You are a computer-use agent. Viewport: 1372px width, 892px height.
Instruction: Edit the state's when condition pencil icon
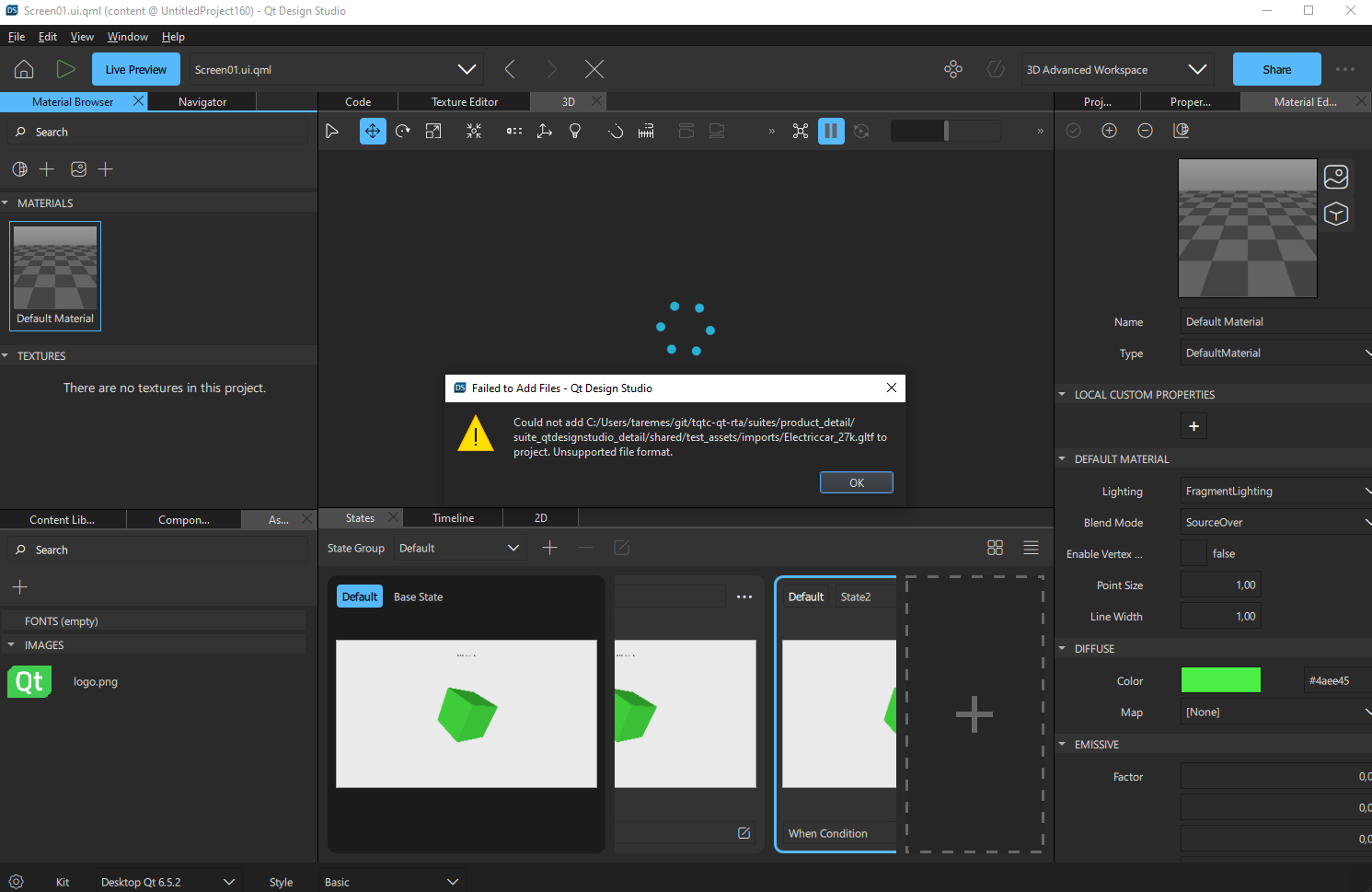click(x=744, y=833)
